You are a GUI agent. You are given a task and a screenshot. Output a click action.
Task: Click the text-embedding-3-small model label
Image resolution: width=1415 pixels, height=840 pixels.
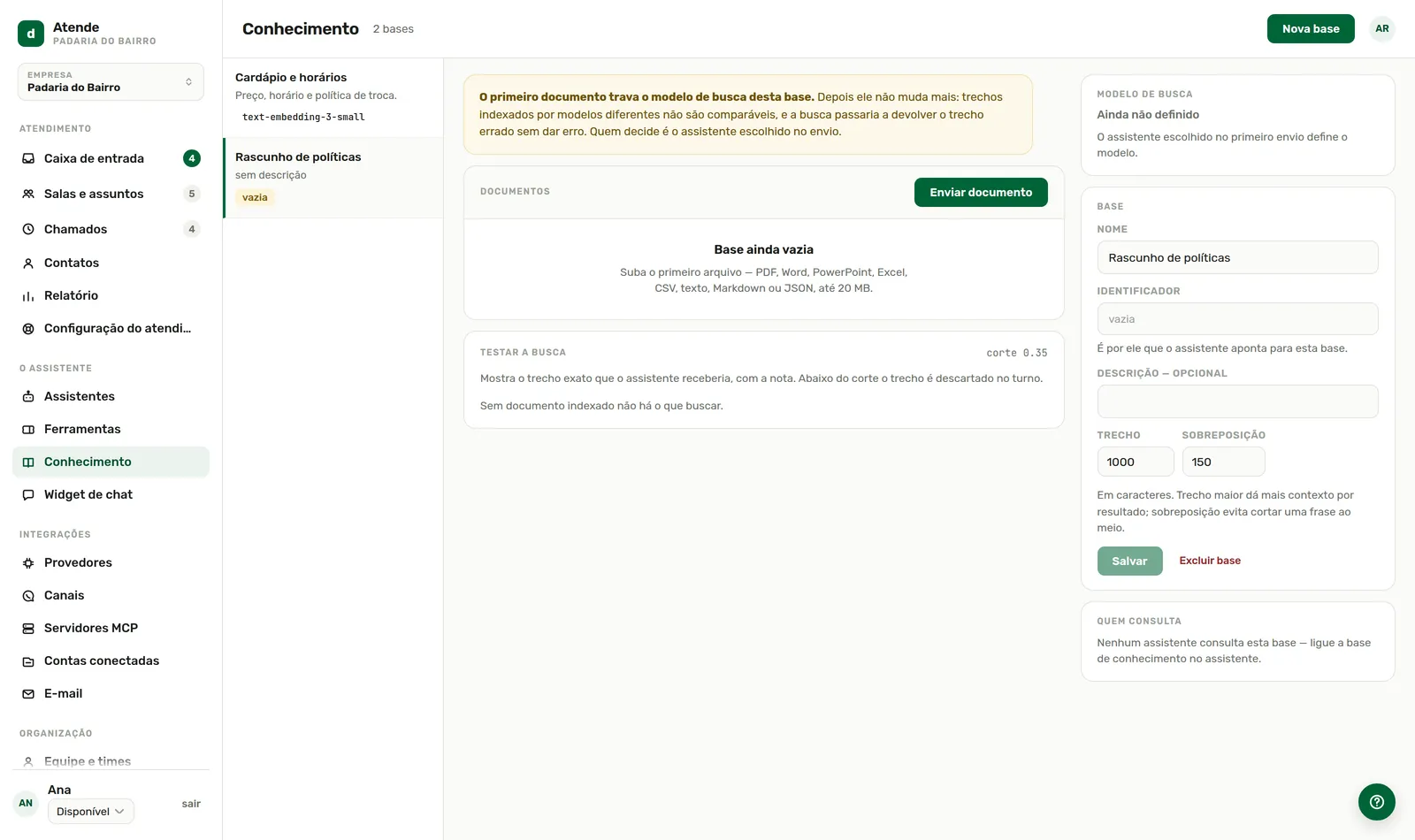tap(303, 117)
